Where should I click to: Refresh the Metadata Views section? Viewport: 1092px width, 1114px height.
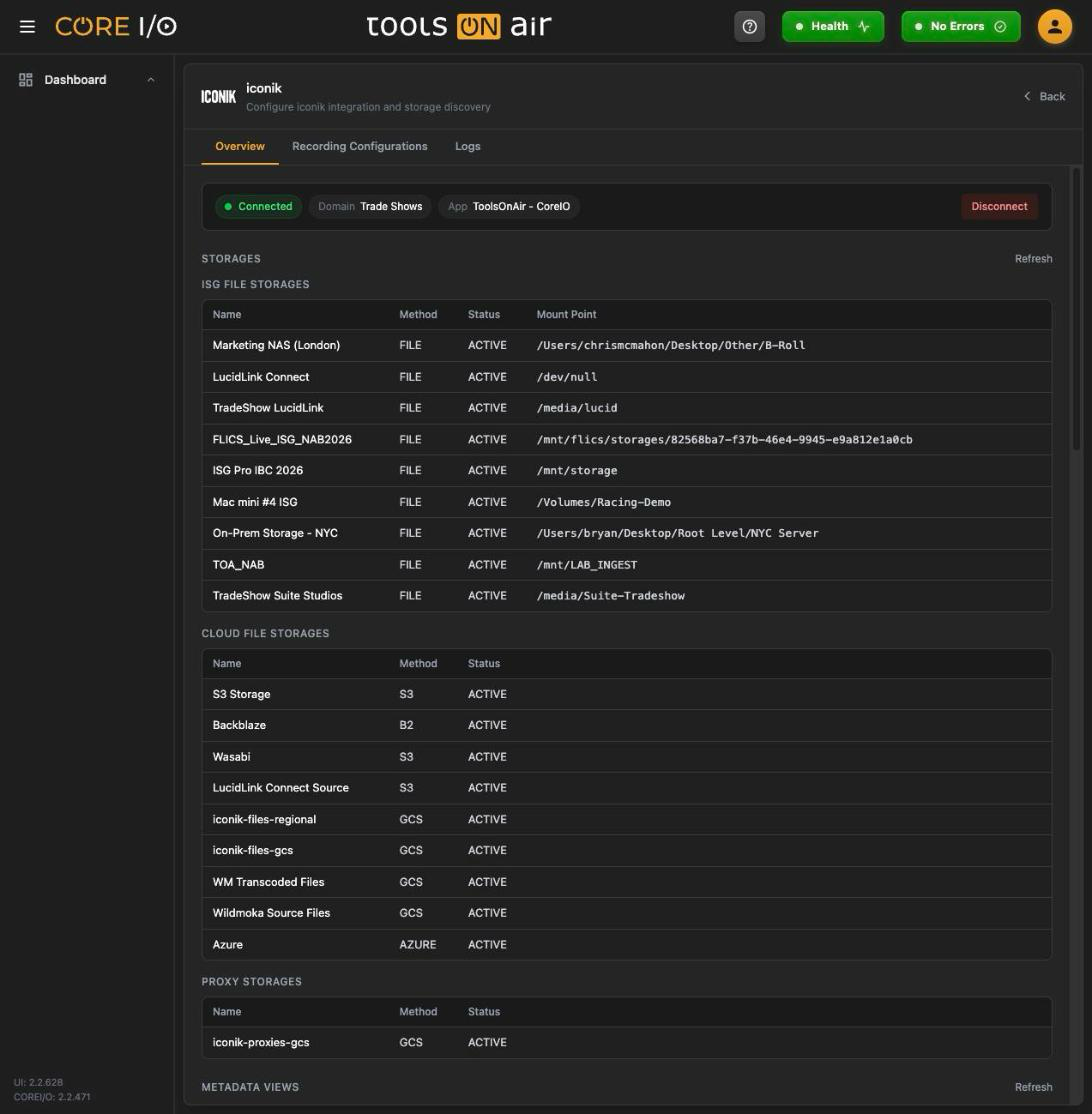click(1033, 1087)
